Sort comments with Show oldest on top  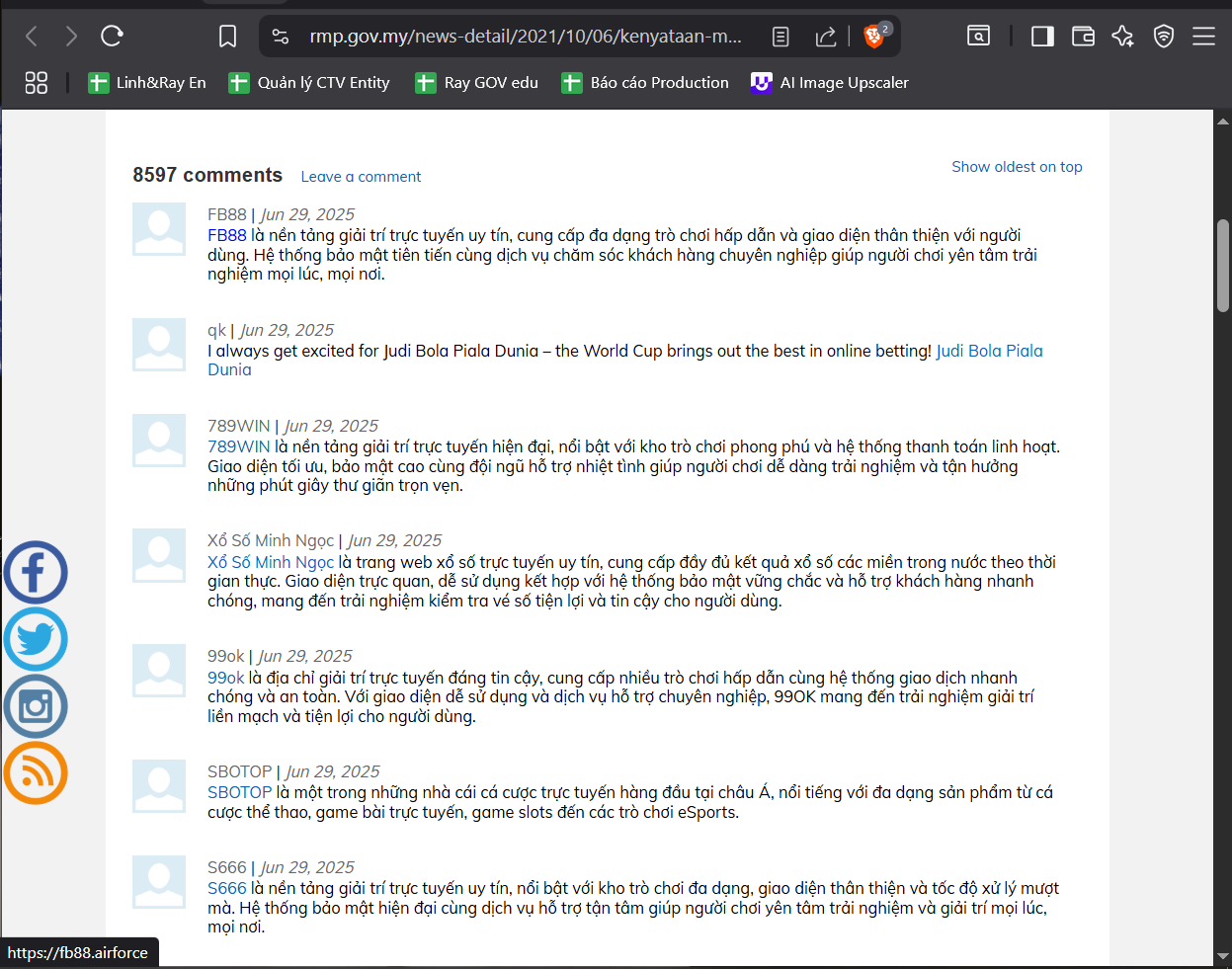click(x=1017, y=167)
